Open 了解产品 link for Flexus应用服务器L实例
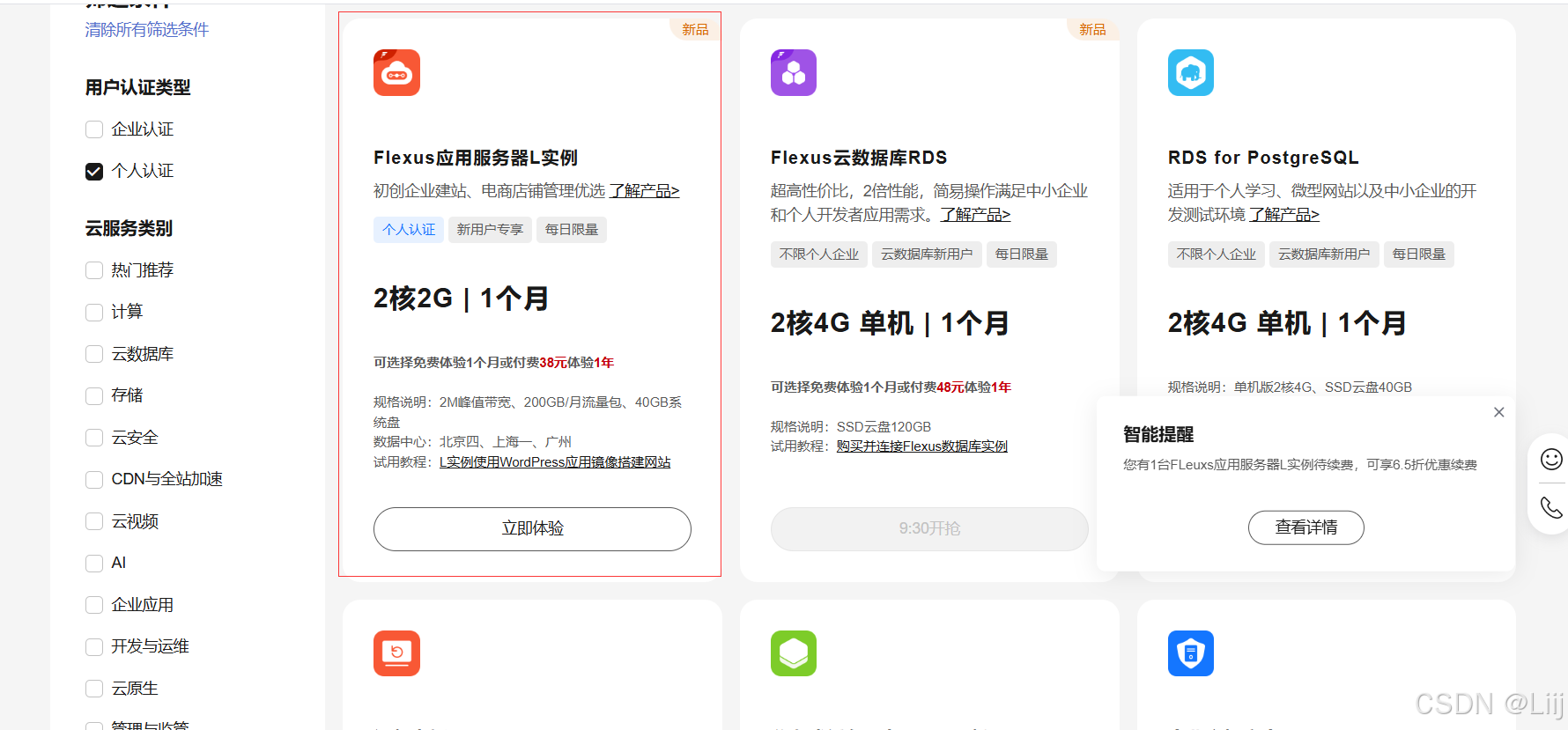Viewport: 1568px width, 730px height. point(644,191)
